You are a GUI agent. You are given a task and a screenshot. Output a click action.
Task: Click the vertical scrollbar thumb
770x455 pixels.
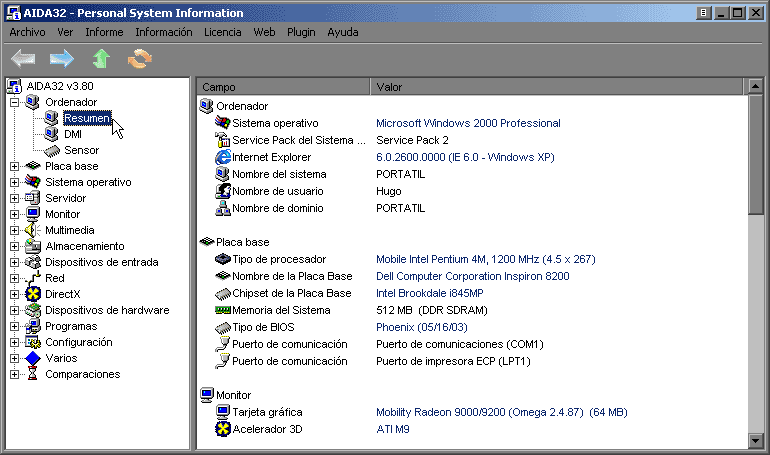point(755,155)
